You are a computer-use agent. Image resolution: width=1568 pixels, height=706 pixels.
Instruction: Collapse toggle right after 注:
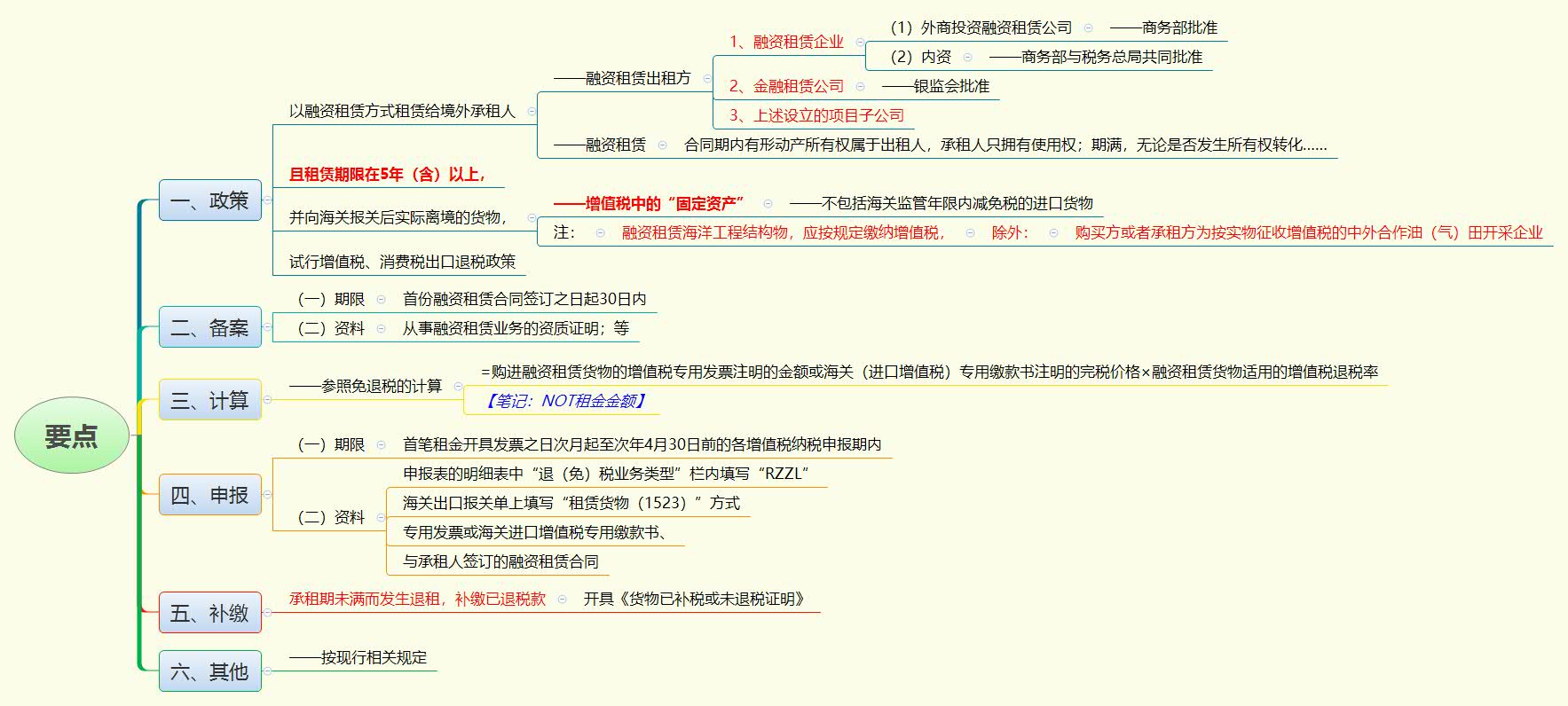click(x=601, y=232)
